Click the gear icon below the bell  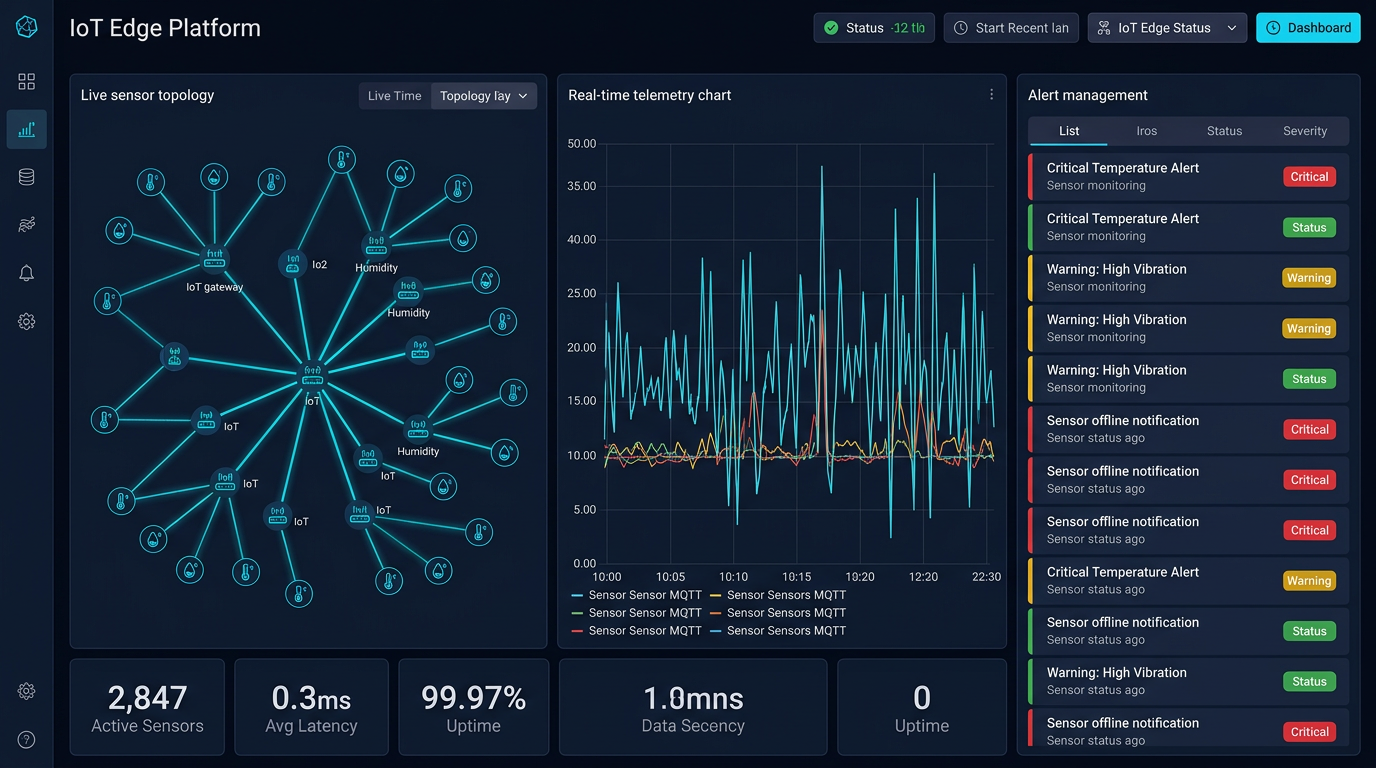[27, 321]
